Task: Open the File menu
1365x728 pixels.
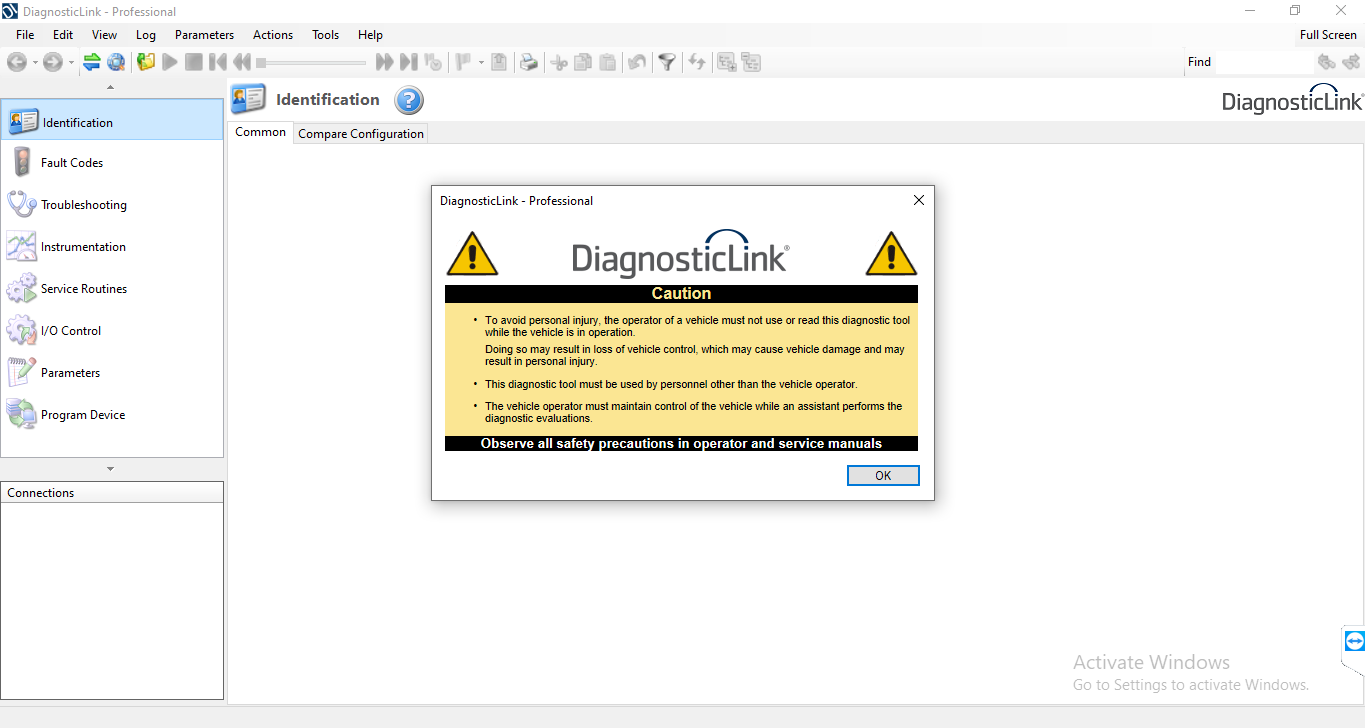Action: click(25, 34)
